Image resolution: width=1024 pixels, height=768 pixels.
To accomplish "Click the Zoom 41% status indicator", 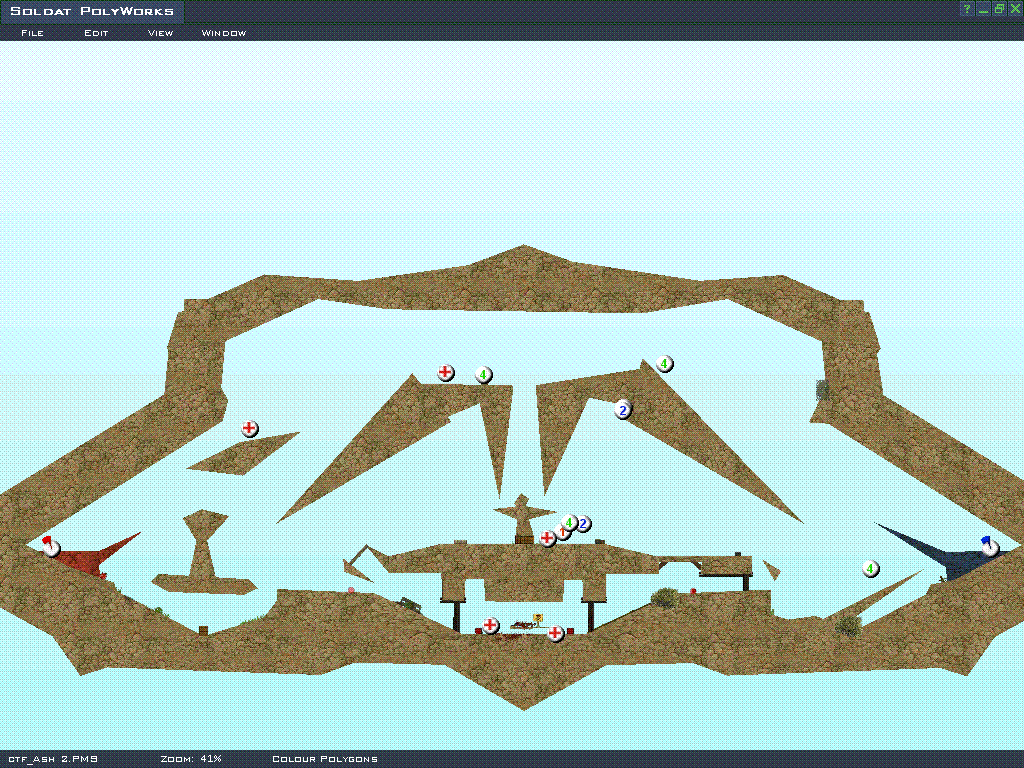I will (191, 759).
